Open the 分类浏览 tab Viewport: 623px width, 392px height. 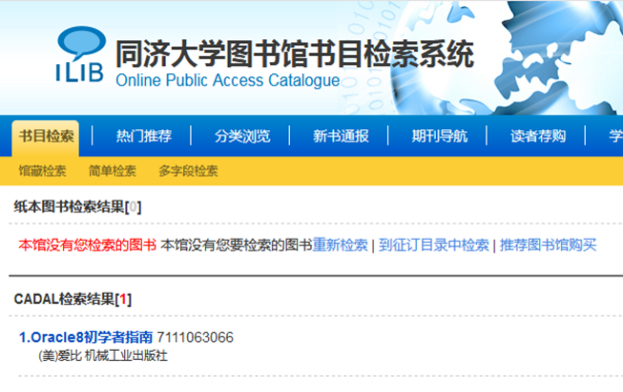coord(242,136)
